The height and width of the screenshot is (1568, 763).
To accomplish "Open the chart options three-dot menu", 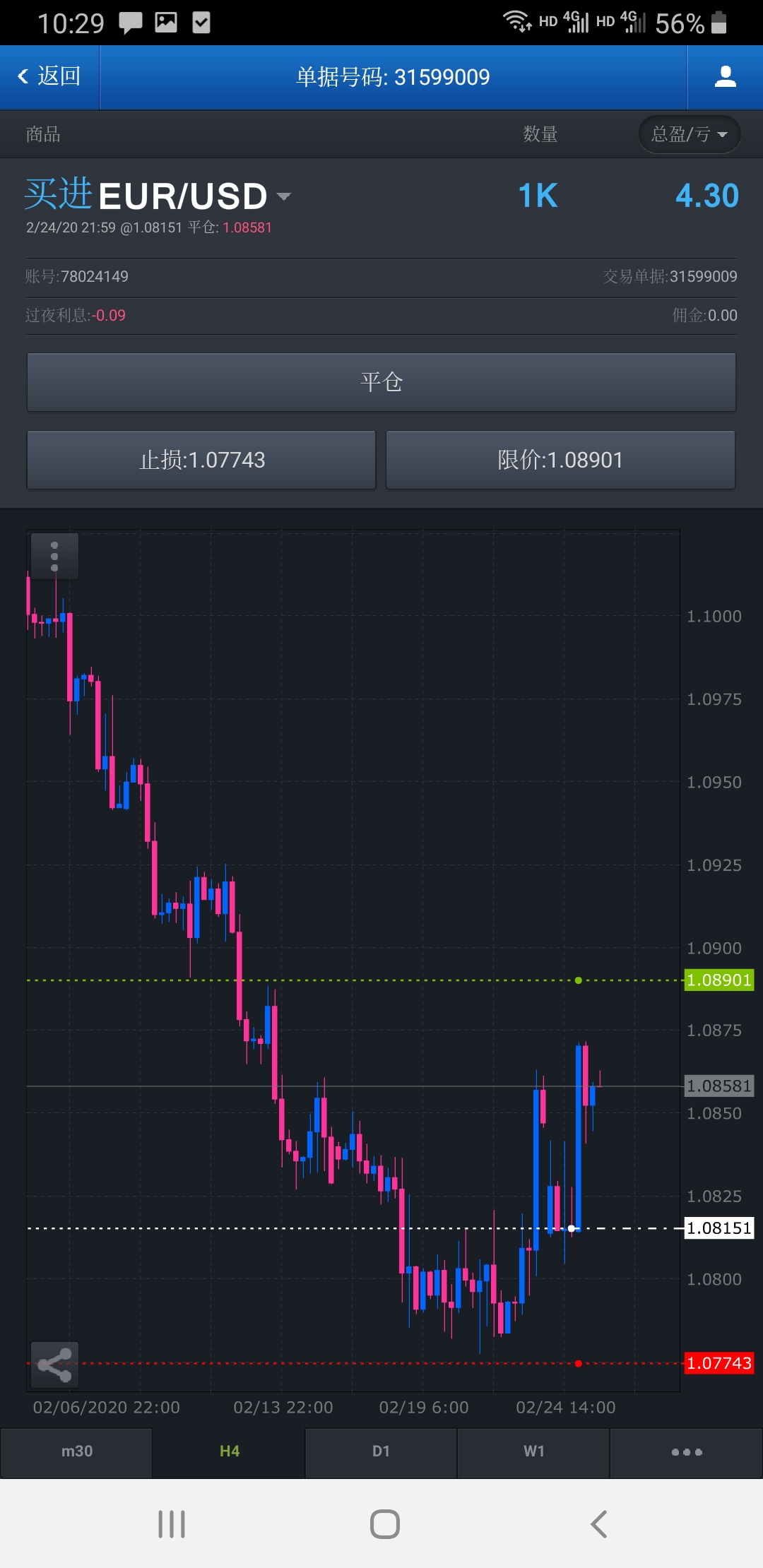I will tap(54, 557).
